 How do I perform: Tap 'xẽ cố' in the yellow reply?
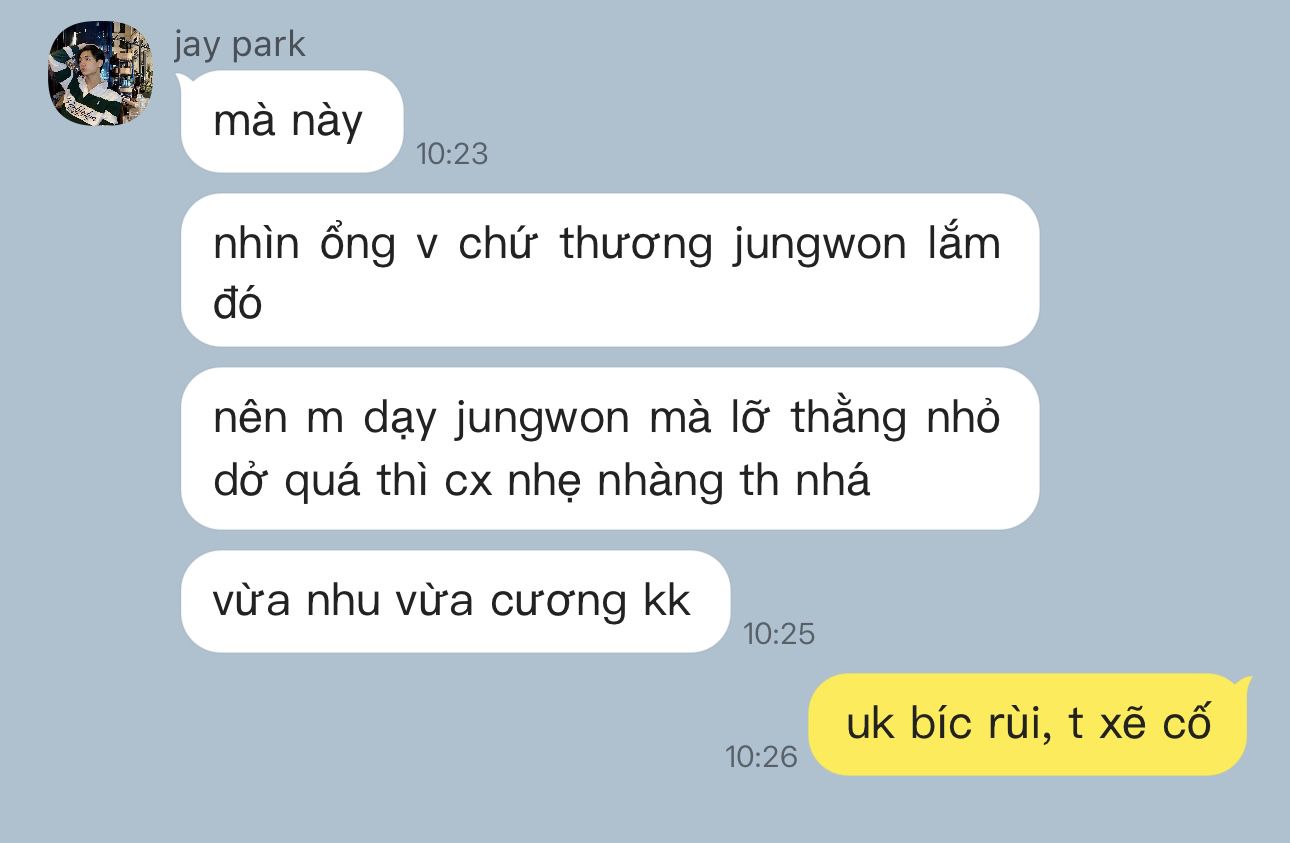point(1155,723)
